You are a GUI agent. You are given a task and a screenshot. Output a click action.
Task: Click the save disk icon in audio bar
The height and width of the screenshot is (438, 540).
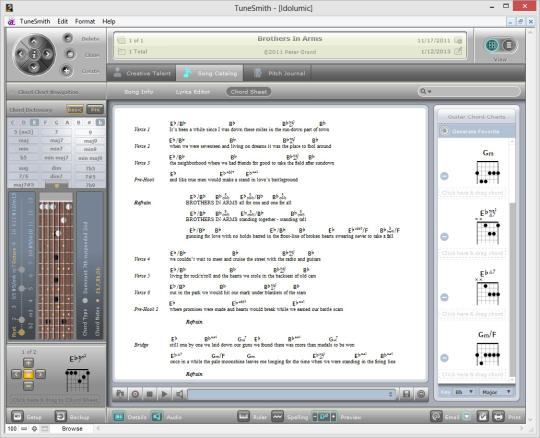pos(406,394)
